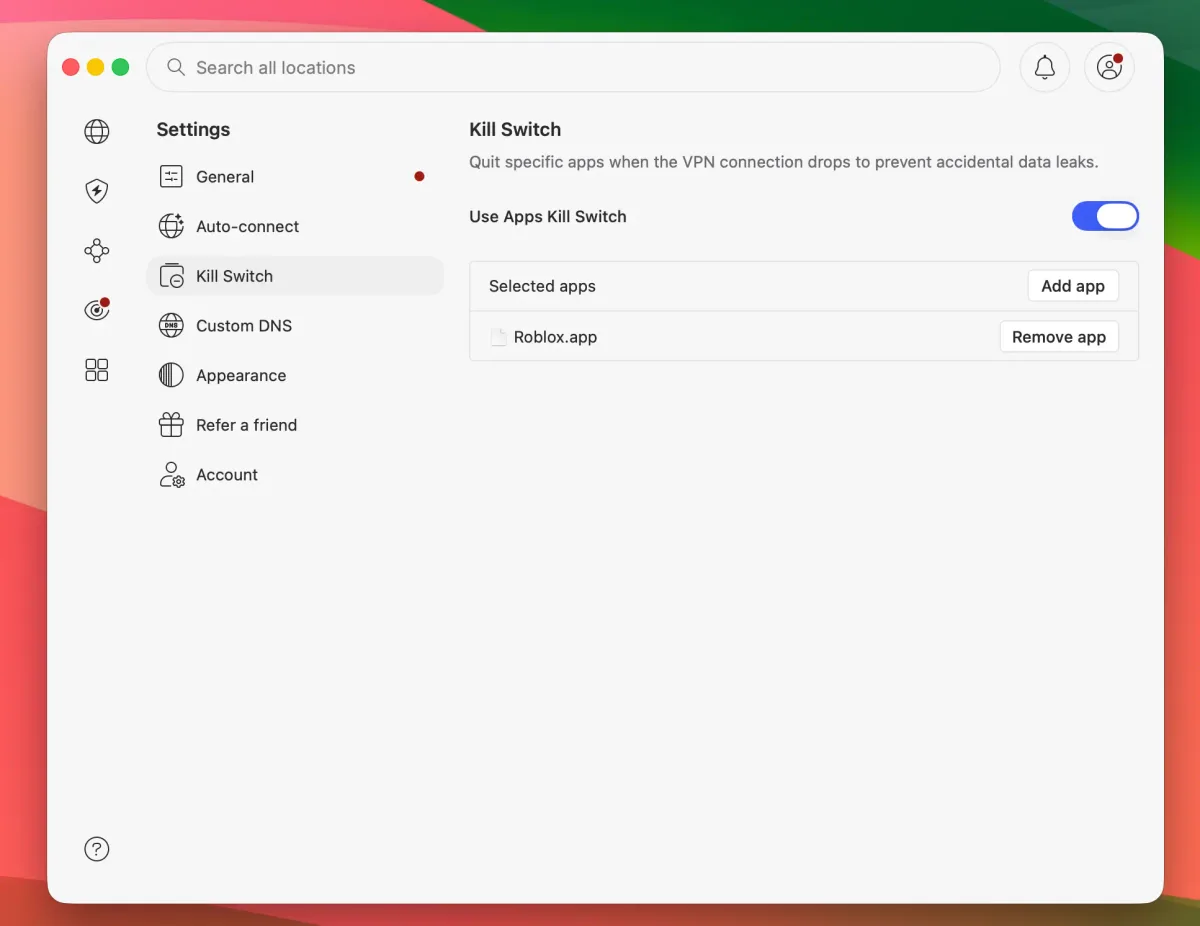Open the help question mark icon
This screenshot has height=926, width=1200.
point(97,849)
